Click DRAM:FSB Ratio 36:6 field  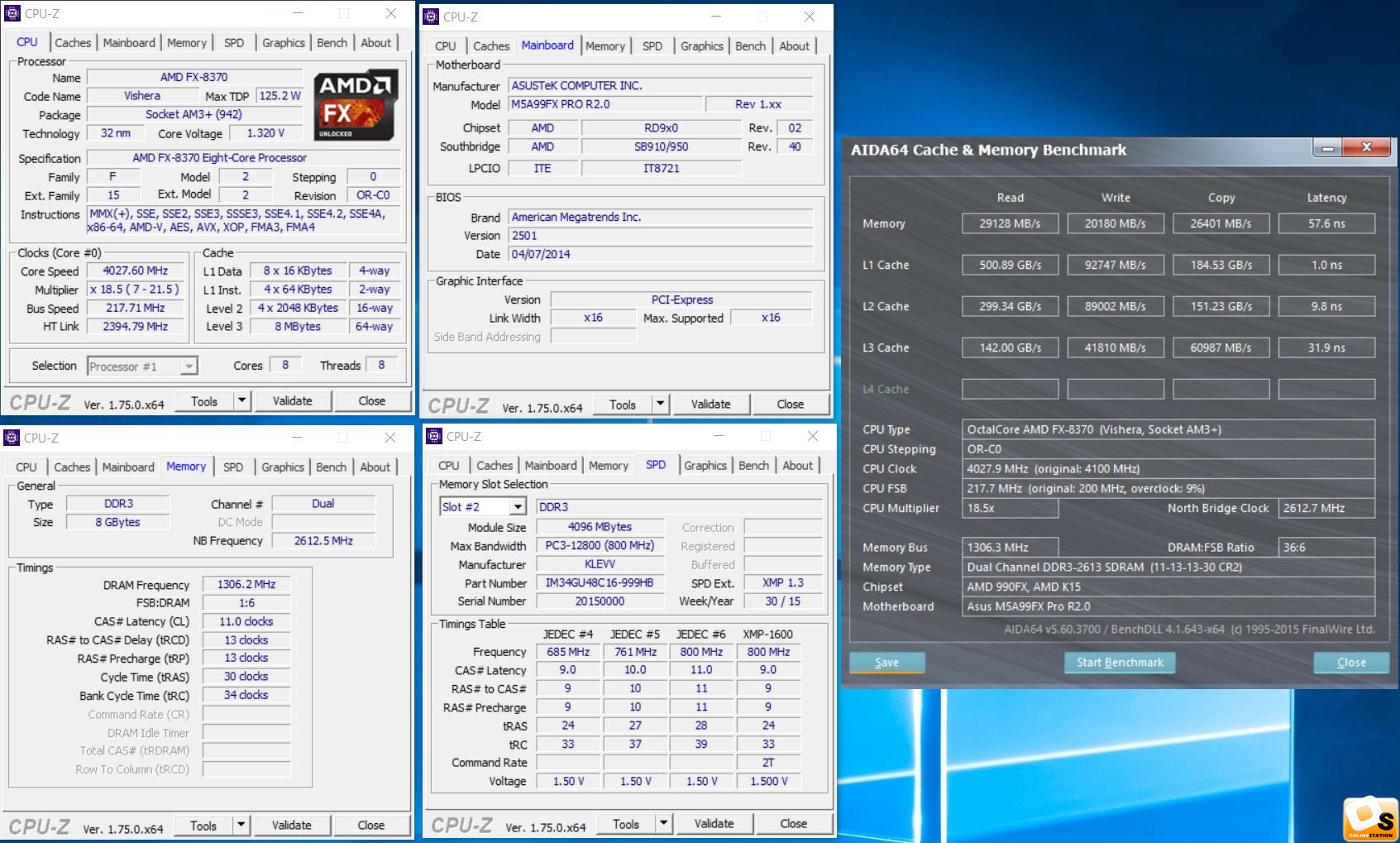(1326, 548)
